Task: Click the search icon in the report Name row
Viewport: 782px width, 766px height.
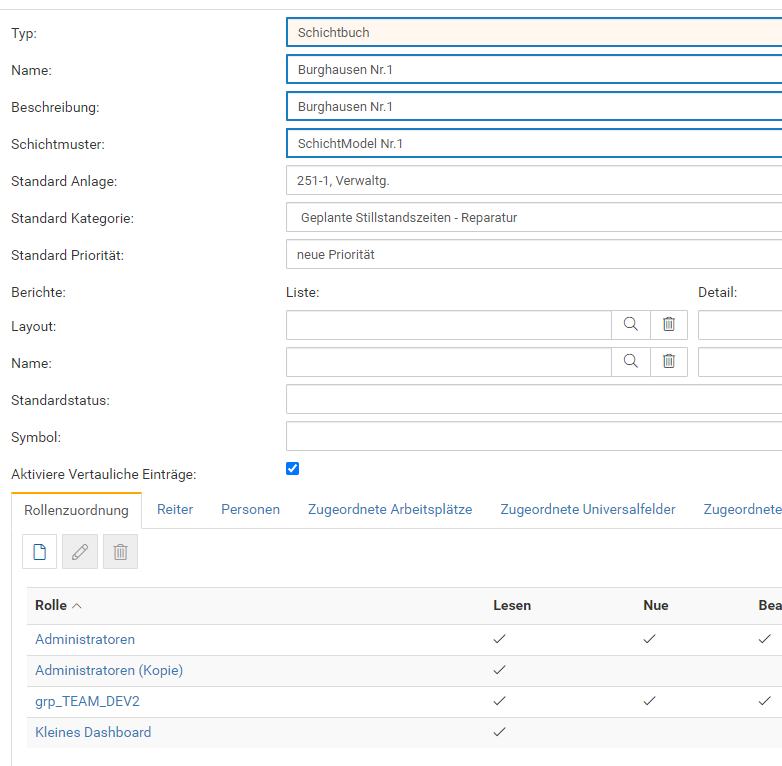Action: [x=630, y=362]
